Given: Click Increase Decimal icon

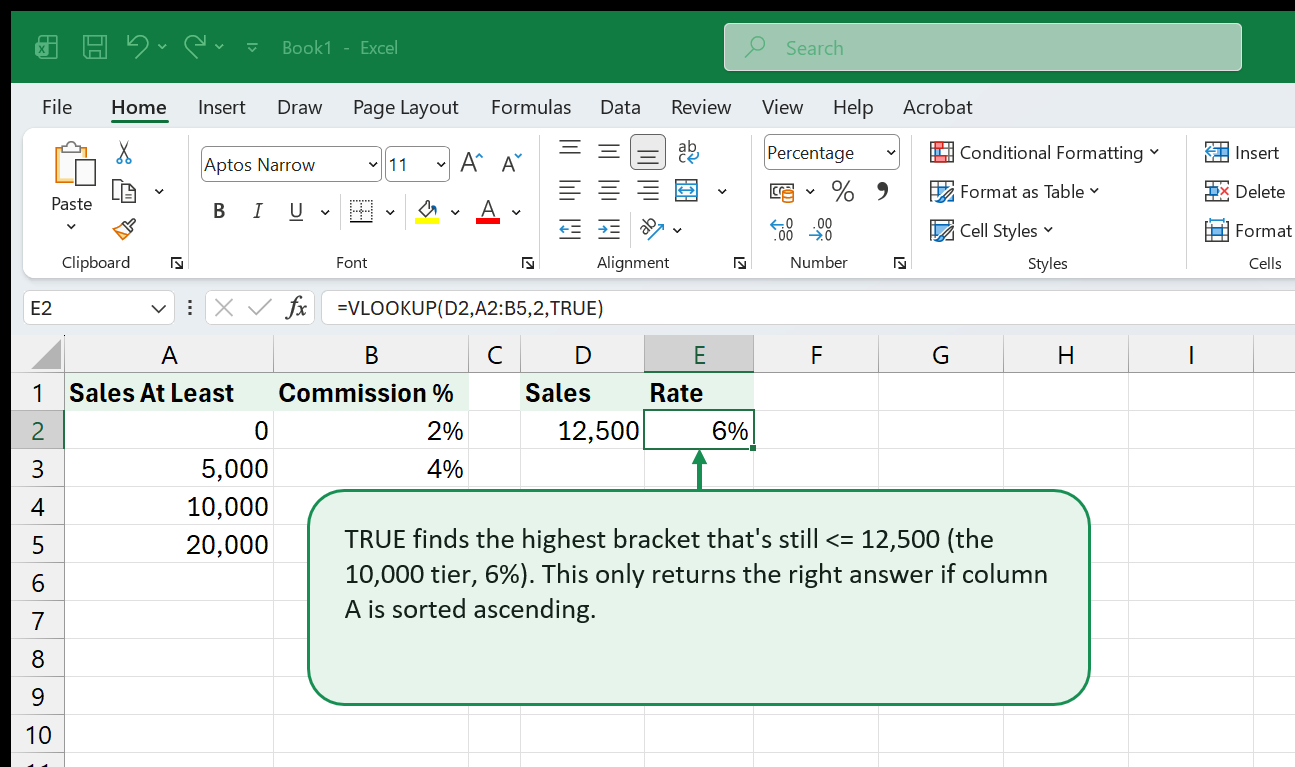Looking at the screenshot, I should pos(782,230).
